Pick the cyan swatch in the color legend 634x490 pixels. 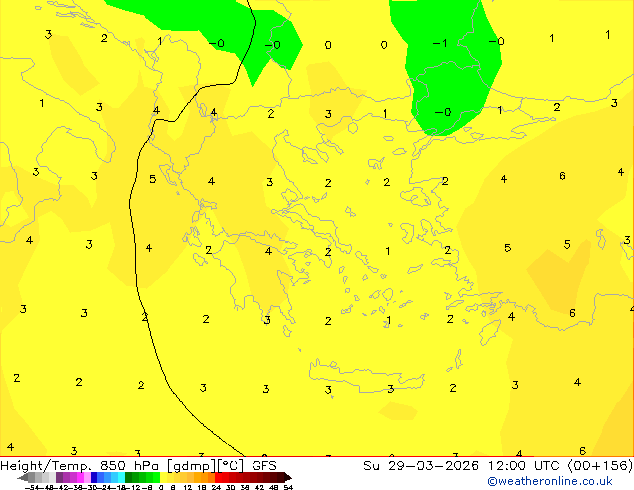[x=121, y=478]
